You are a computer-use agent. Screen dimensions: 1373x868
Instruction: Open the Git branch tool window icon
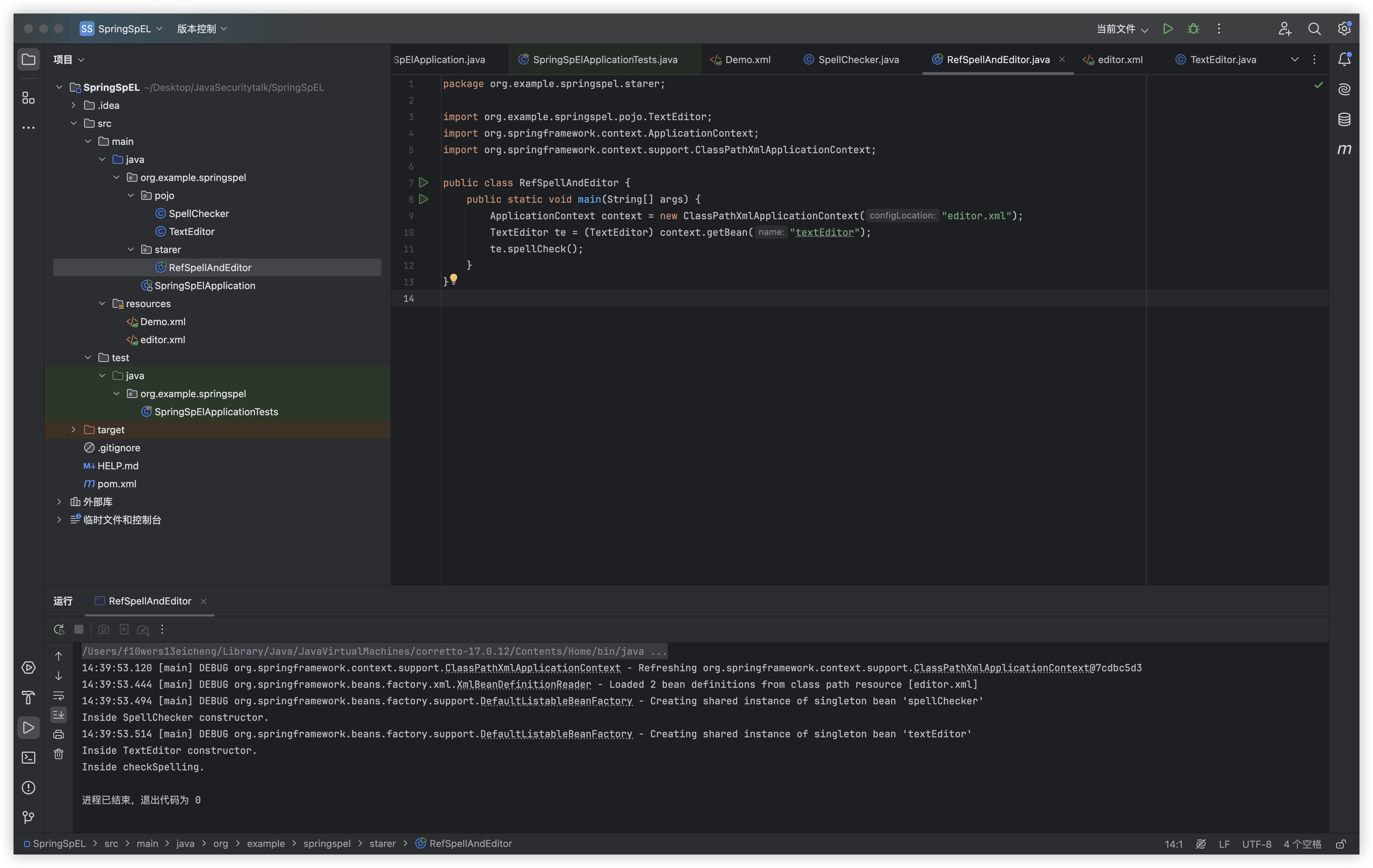(x=28, y=818)
